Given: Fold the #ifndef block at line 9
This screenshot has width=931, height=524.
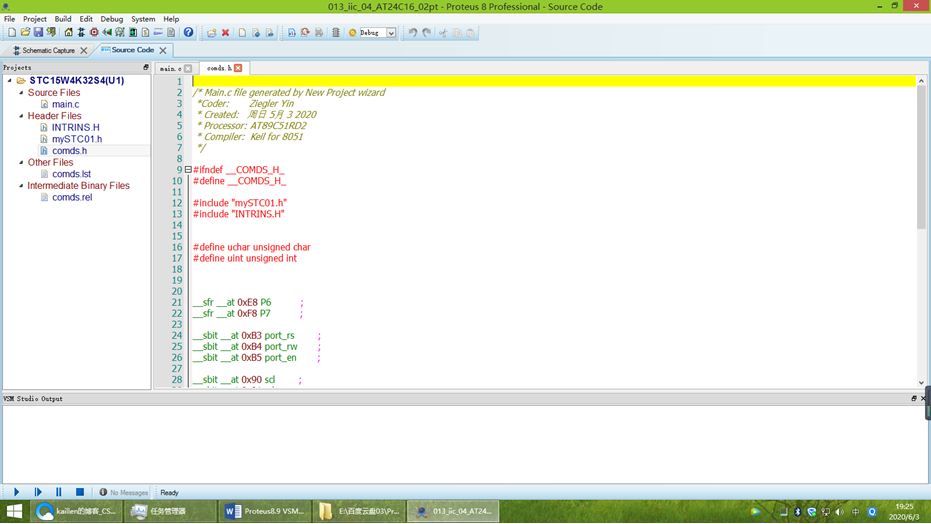Looking at the screenshot, I should tap(188, 170).
